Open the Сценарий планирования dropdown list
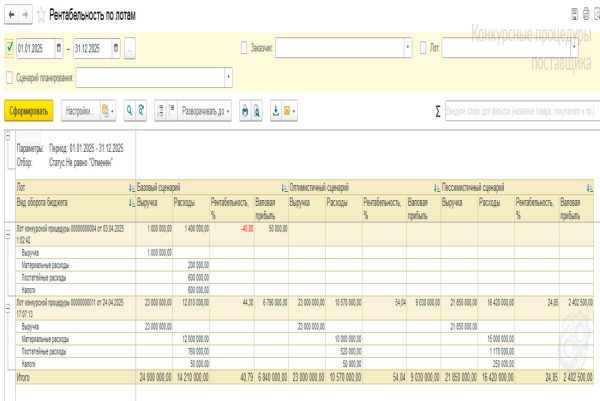The height and width of the screenshot is (401, 600). coord(228,75)
